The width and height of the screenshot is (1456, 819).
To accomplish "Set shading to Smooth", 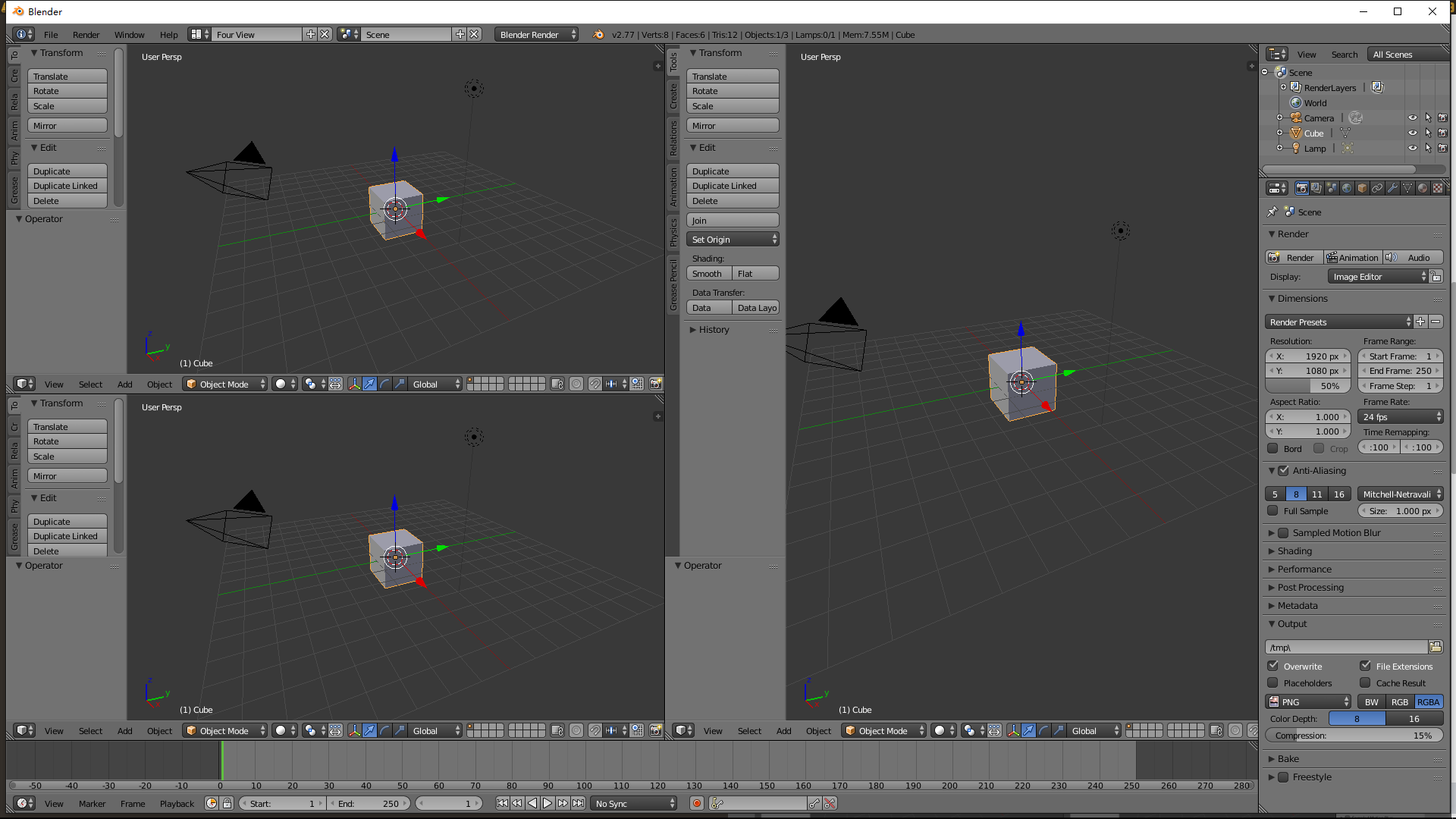I will [709, 273].
